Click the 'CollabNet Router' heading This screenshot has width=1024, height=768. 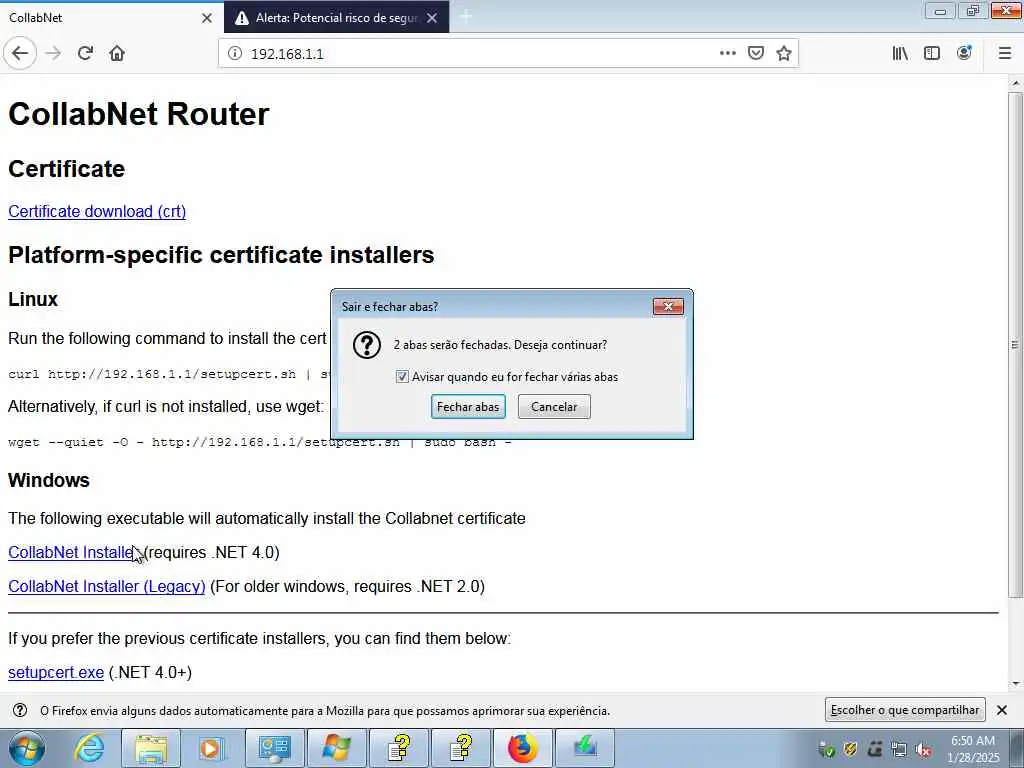tap(138, 114)
